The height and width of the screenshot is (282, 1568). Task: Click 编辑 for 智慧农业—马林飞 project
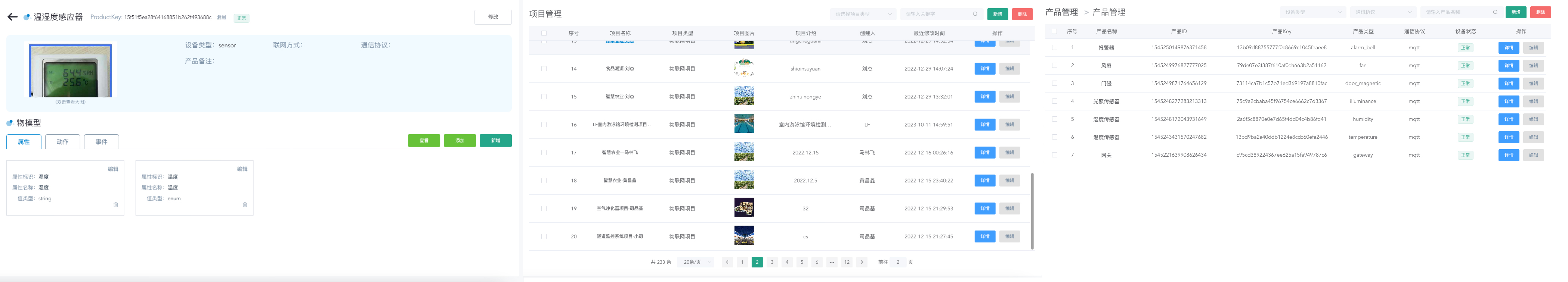1009,153
